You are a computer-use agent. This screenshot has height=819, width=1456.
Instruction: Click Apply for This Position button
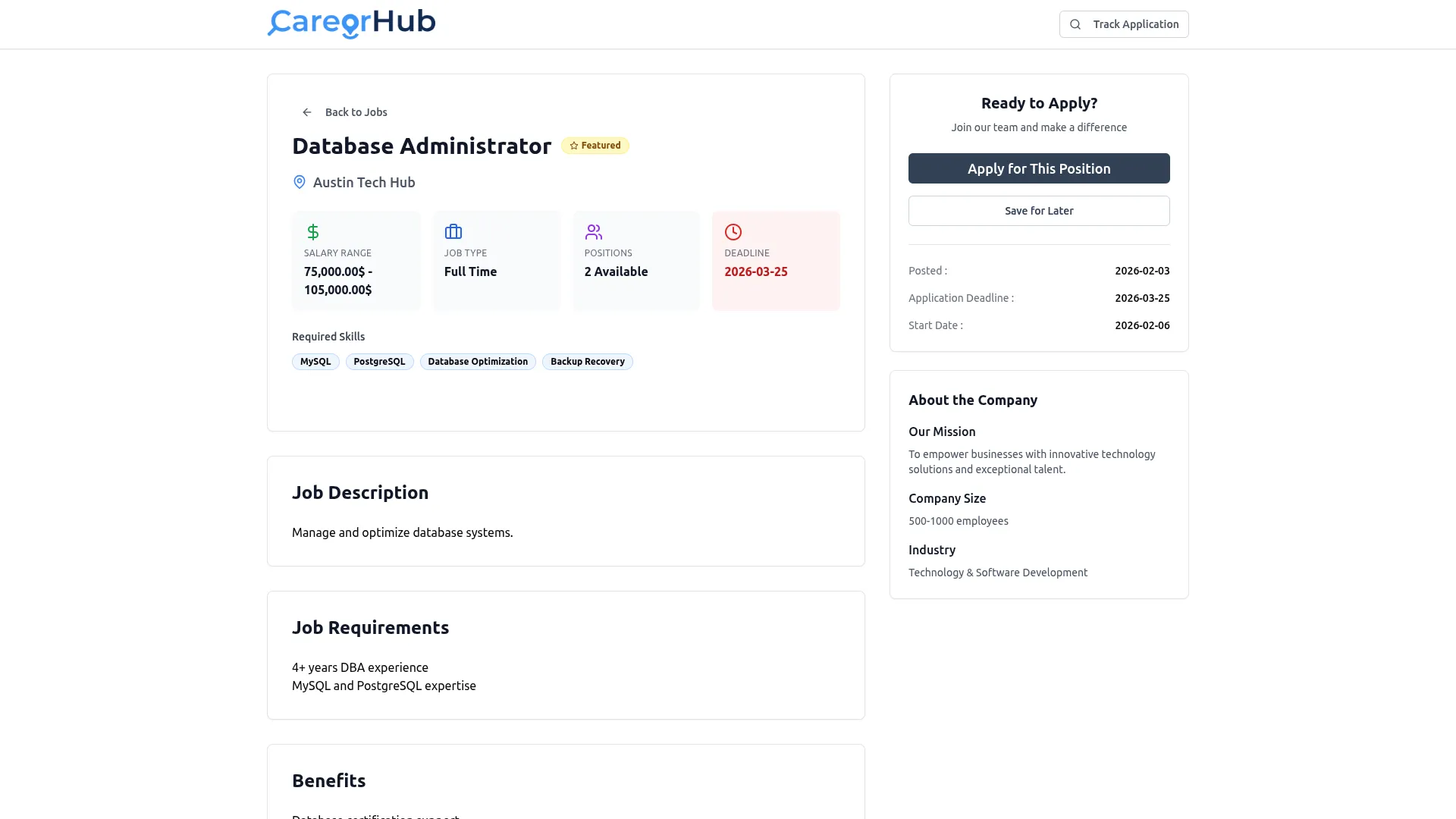click(x=1039, y=168)
